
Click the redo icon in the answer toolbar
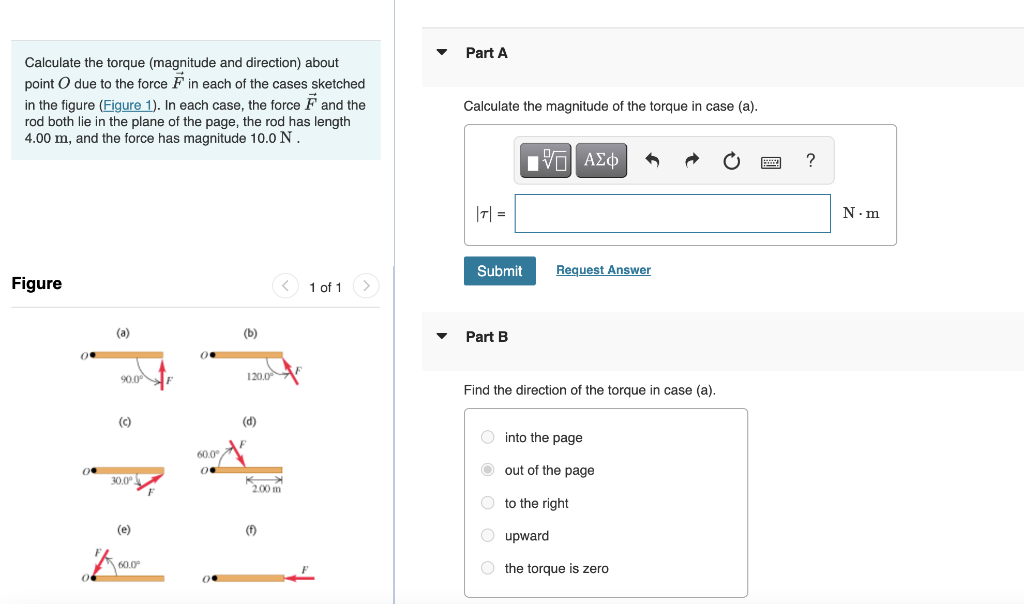691,160
